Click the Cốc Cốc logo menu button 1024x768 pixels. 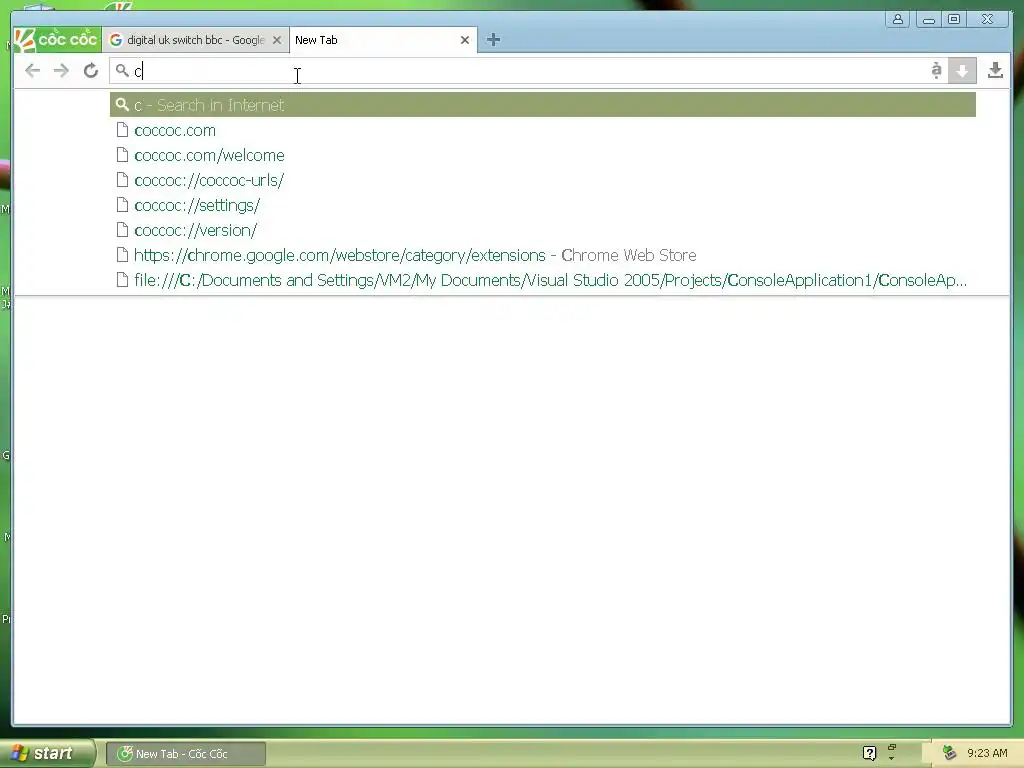[x=57, y=40]
